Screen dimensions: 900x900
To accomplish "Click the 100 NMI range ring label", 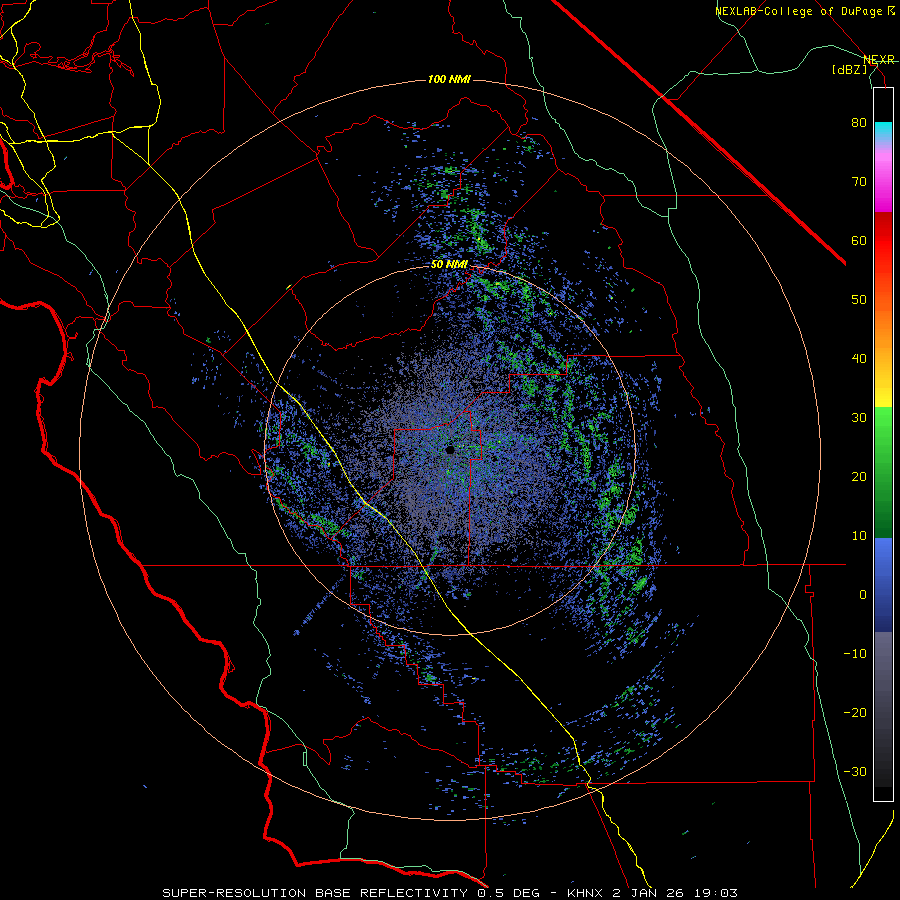I will [x=449, y=79].
